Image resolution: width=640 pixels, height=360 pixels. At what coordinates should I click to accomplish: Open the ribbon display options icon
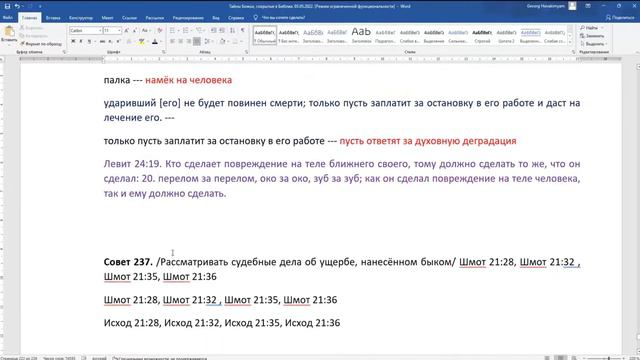(x=588, y=6)
